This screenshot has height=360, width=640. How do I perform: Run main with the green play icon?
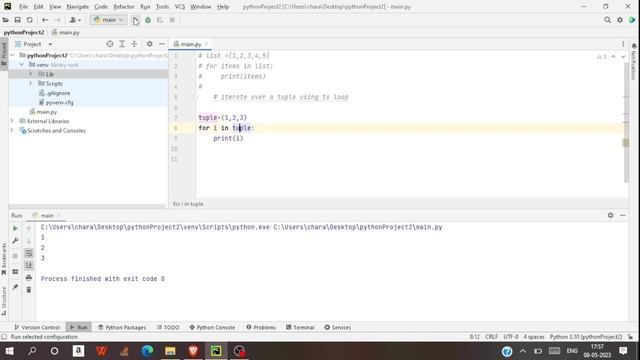click(136, 20)
